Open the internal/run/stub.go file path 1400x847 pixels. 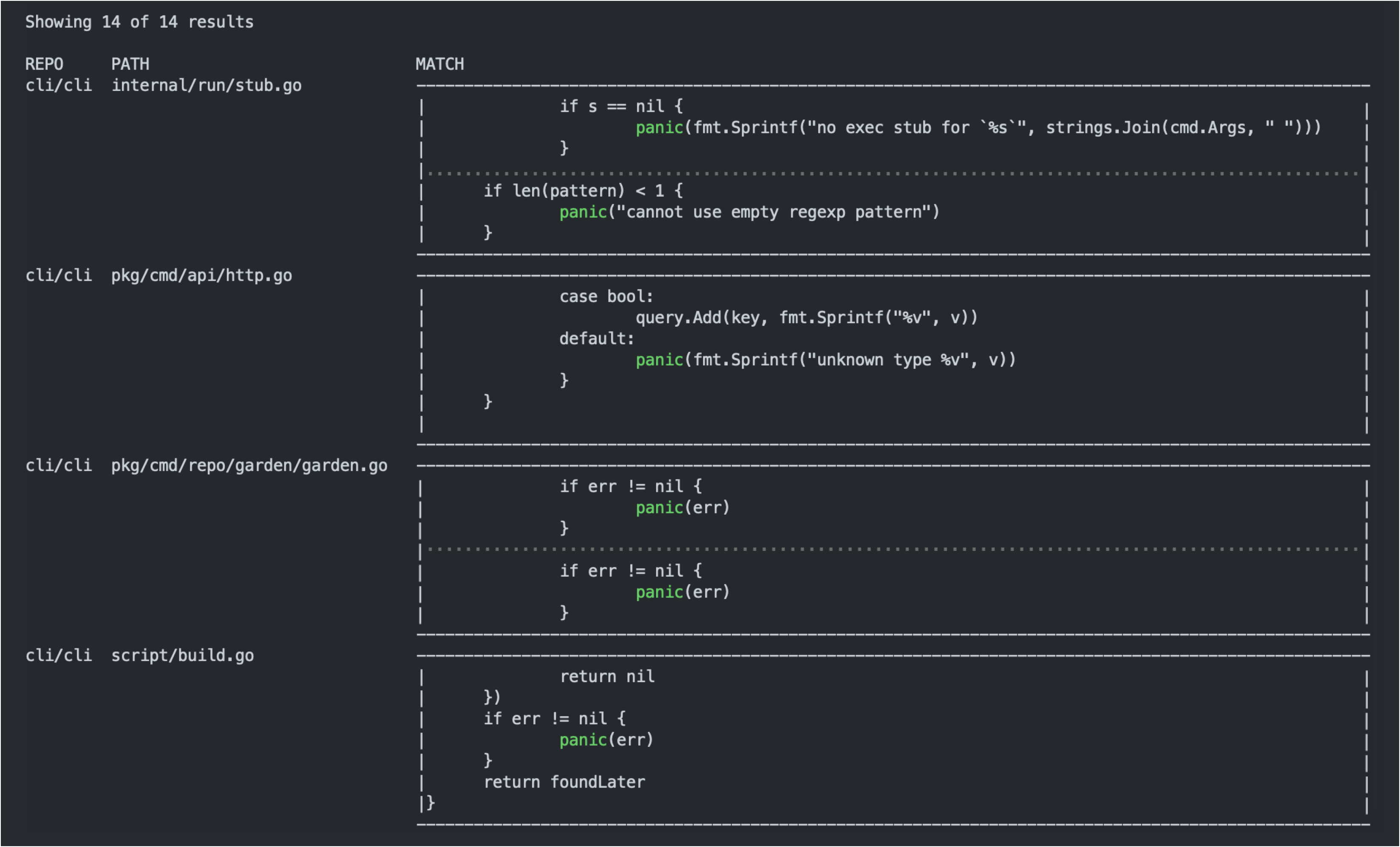[207, 85]
